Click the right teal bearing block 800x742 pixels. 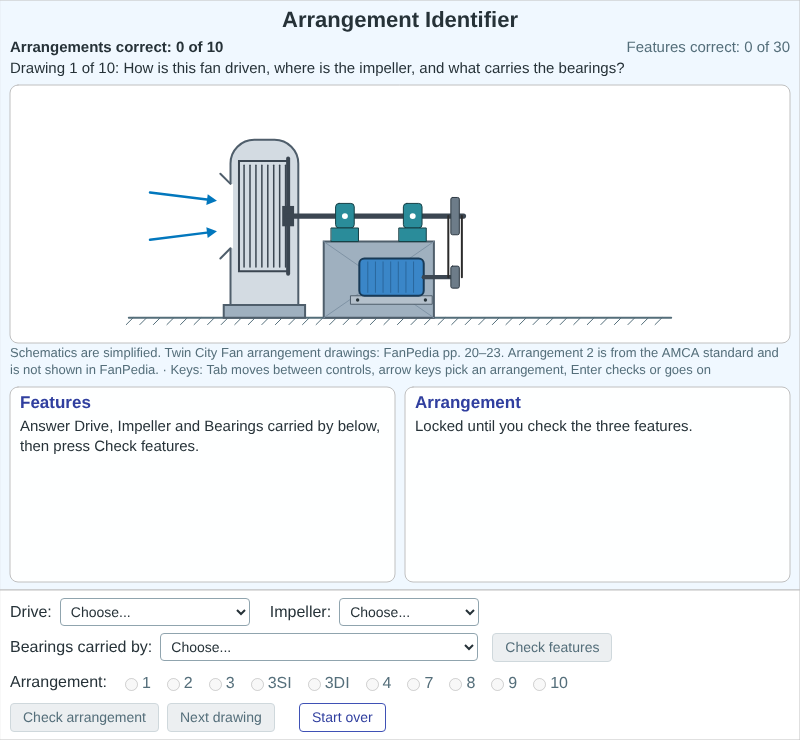412,222
